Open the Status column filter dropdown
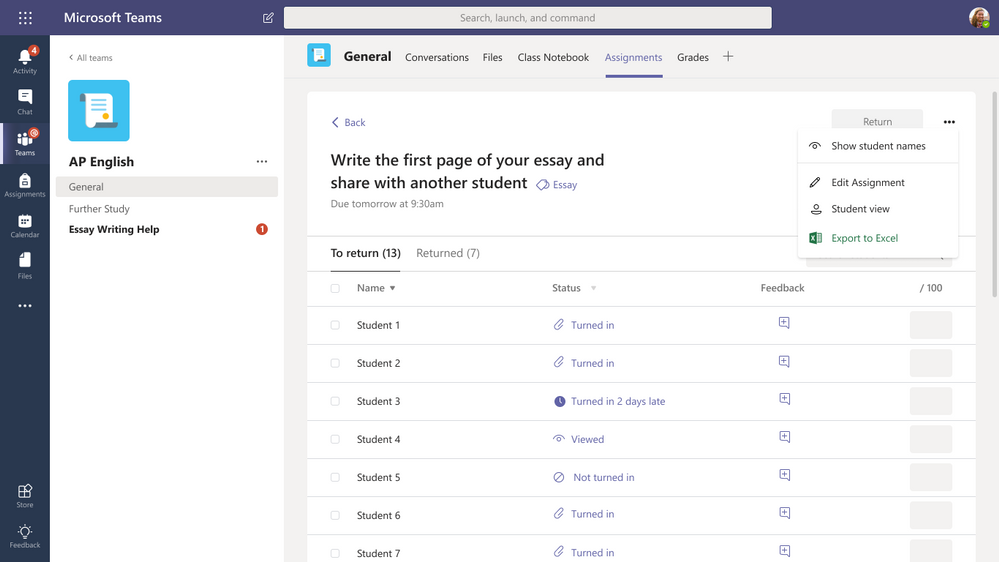The image size is (999, 562). 593,288
